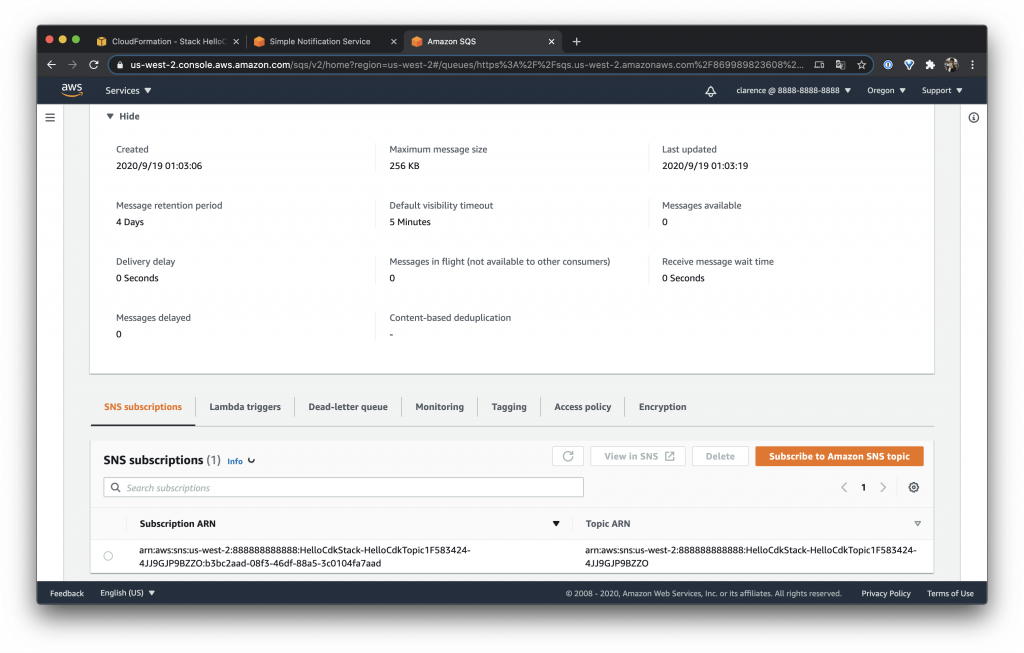The width and height of the screenshot is (1024, 653).
Task: Open the cast/screen icon in address bar
Action: click(819, 65)
